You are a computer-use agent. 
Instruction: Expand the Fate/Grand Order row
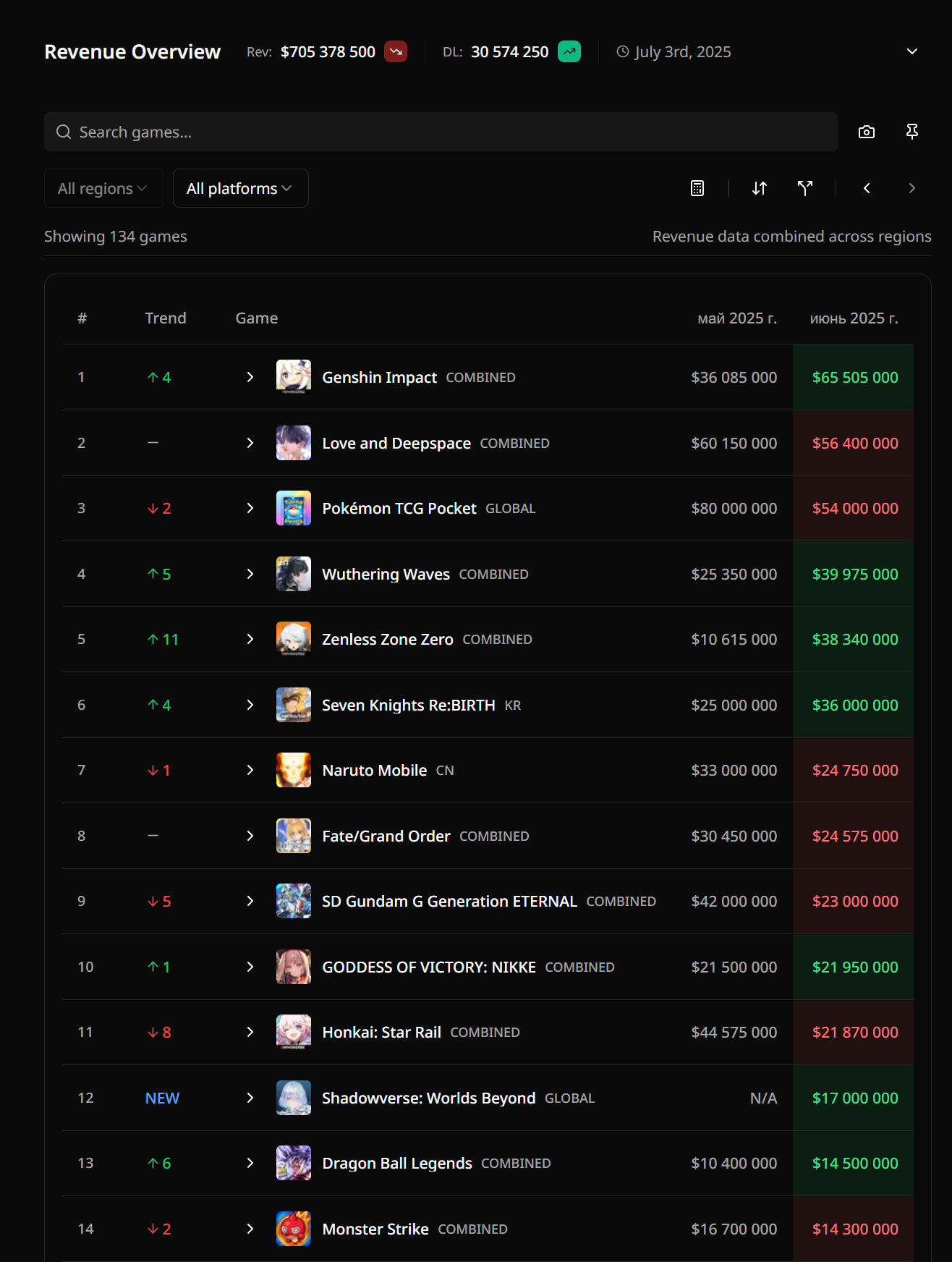point(250,836)
